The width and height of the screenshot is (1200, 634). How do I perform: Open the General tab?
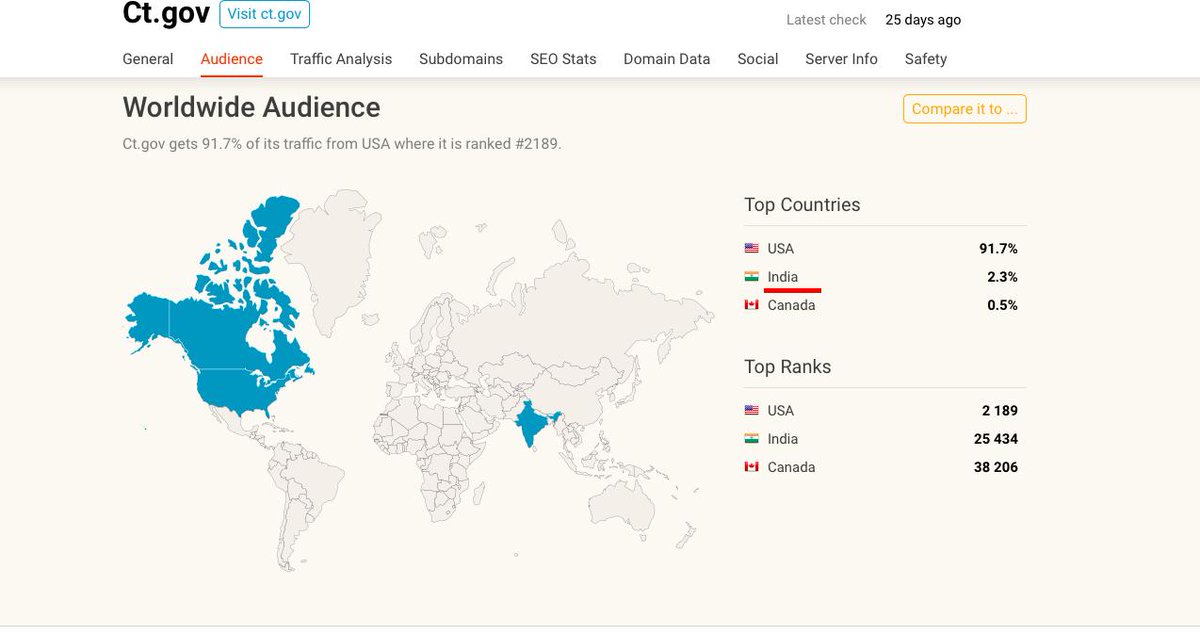click(x=148, y=59)
